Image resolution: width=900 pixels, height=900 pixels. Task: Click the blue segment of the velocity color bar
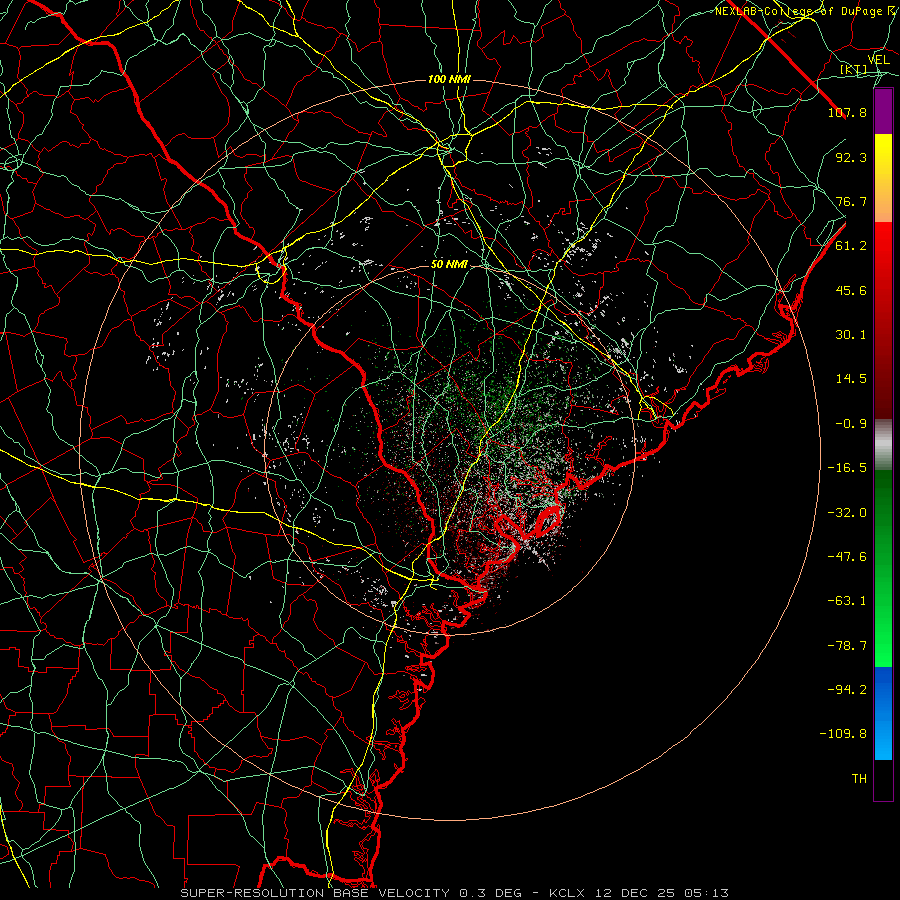pyautogui.click(x=883, y=713)
